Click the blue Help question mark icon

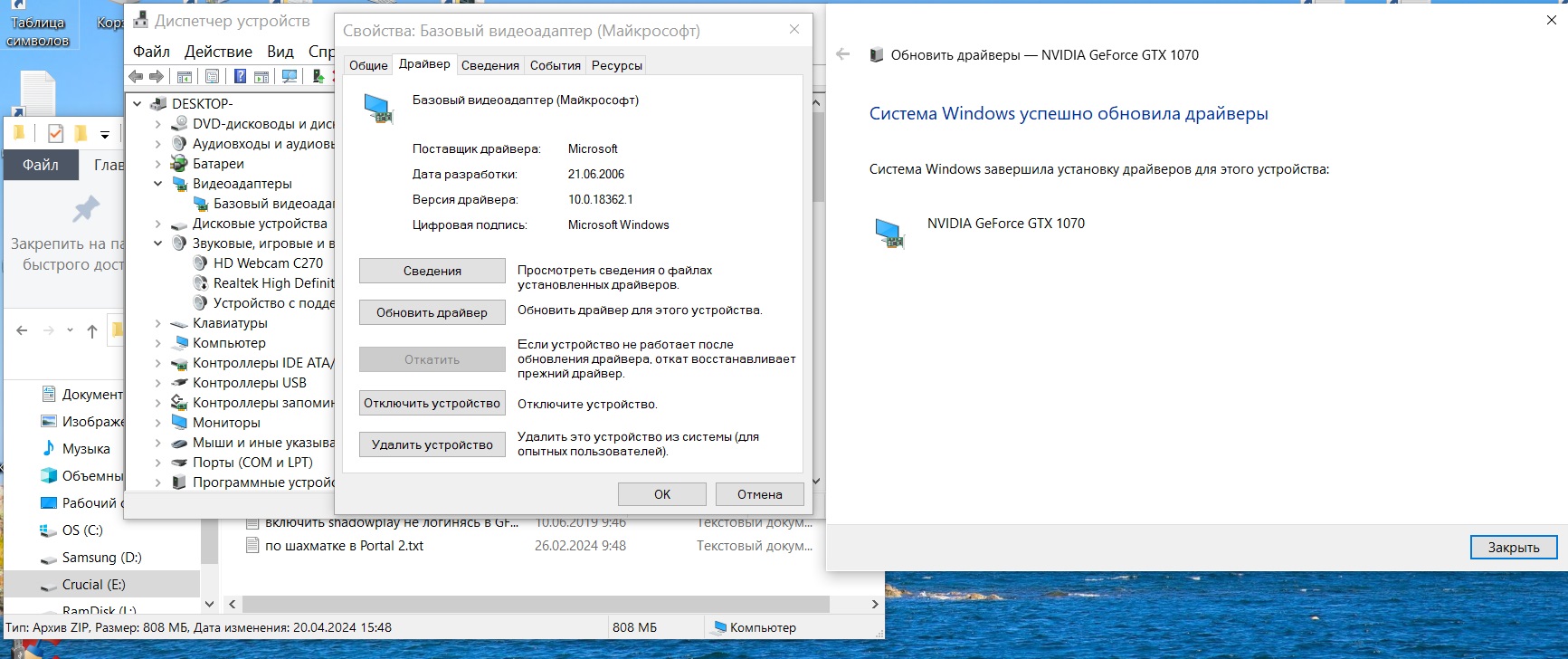[241, 77]
